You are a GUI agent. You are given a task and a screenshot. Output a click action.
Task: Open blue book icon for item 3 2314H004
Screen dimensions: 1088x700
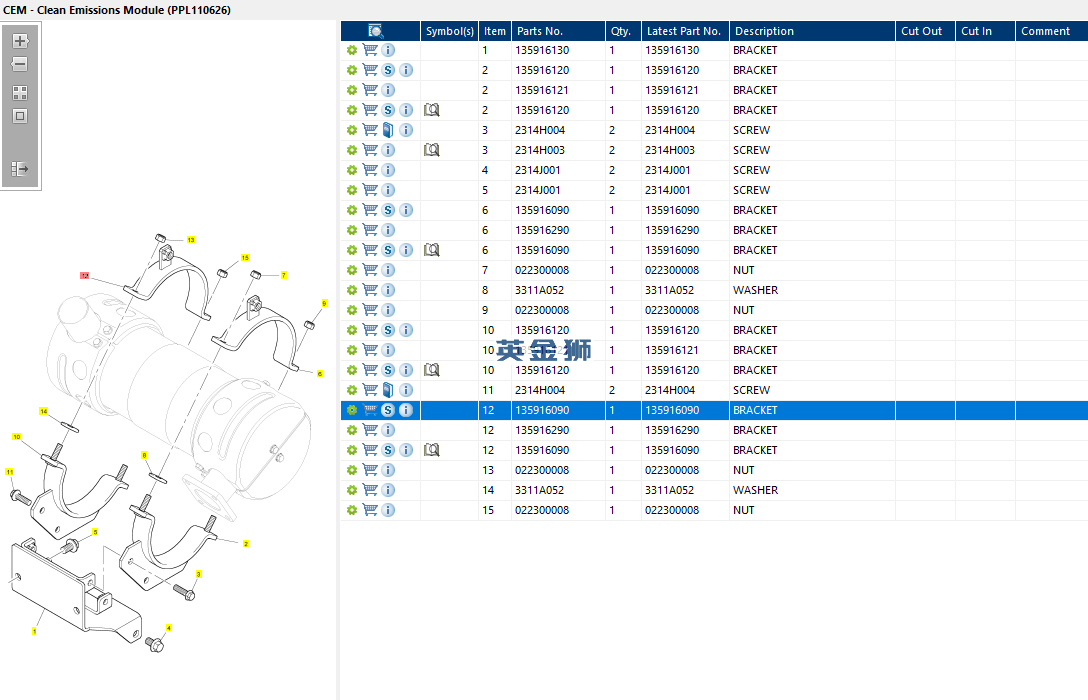click(x=388, y=130)
